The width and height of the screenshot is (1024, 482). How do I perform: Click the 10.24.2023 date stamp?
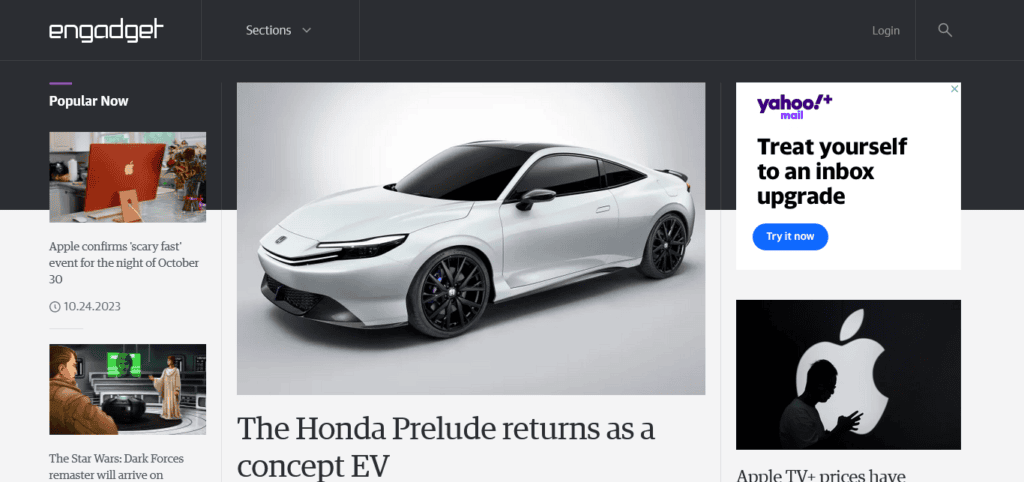(x=92, y=306)
